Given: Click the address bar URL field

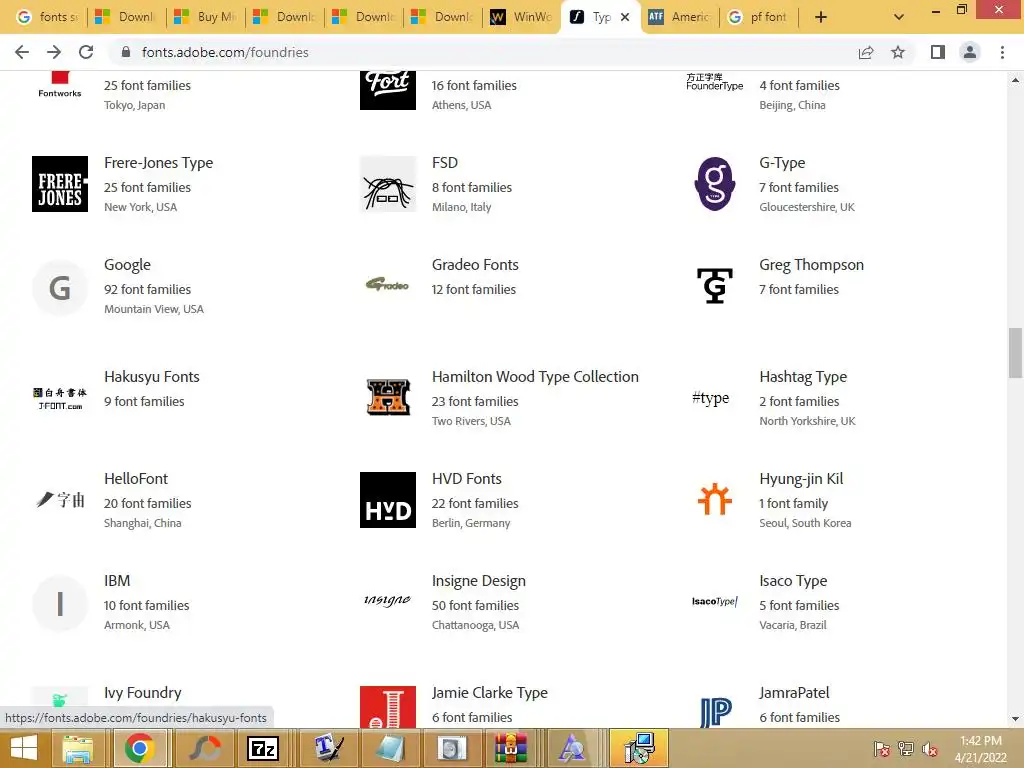Looking at the screenshot, I should (x=483, y=52).
